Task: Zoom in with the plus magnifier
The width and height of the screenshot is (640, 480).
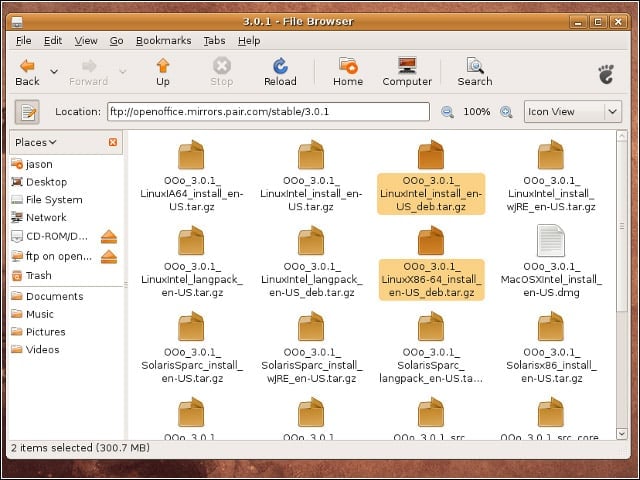Action: (506, 112)
